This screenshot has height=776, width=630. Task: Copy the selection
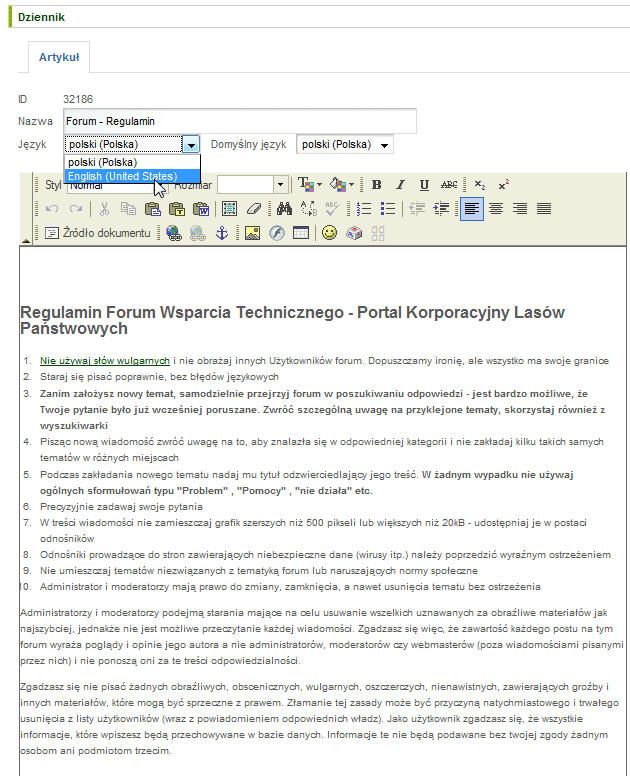click(x=128, y=209)
